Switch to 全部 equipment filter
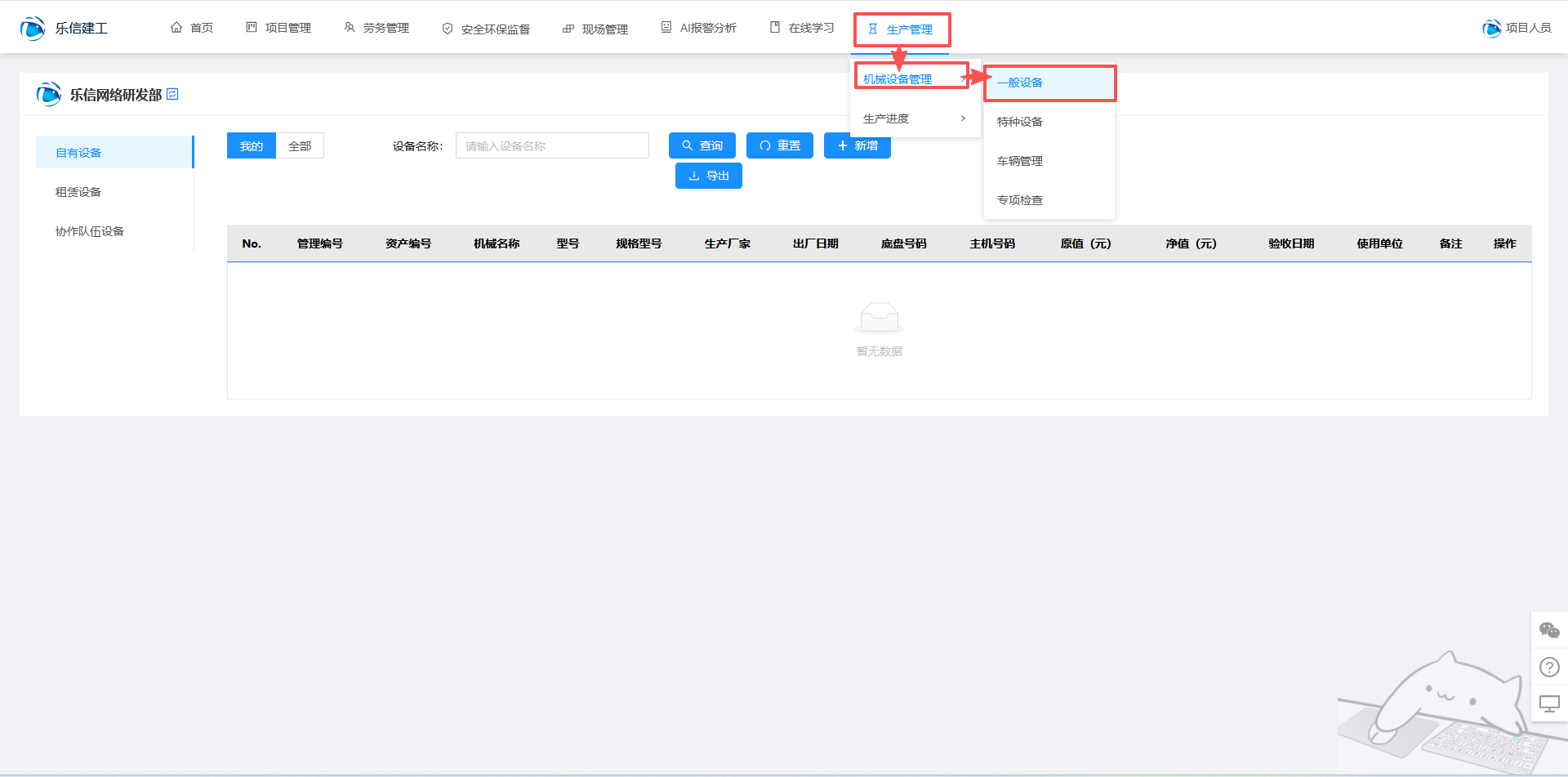The width and height of the screenshot is (1568, 777). pos(300,146)
